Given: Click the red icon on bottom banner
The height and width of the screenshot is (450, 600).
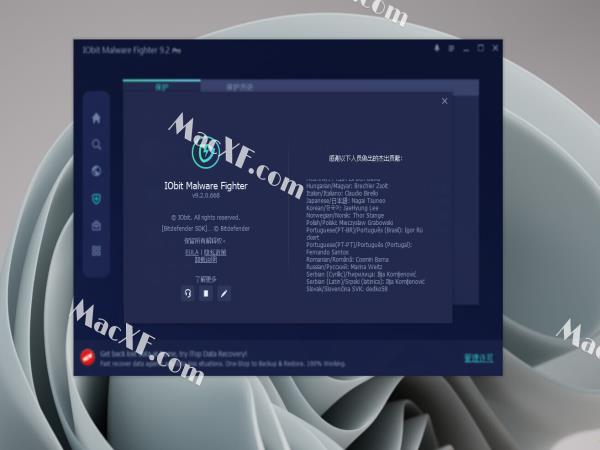Looking at the screenshot, I should tap(88, 357).
